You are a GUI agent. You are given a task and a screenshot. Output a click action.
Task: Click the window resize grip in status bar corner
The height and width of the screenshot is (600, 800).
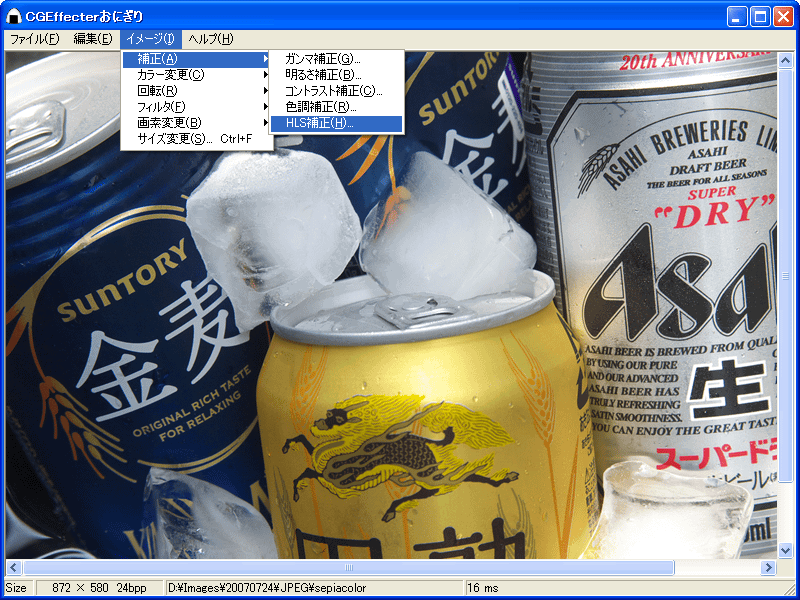pyautogui.click(x=789, y=589)
